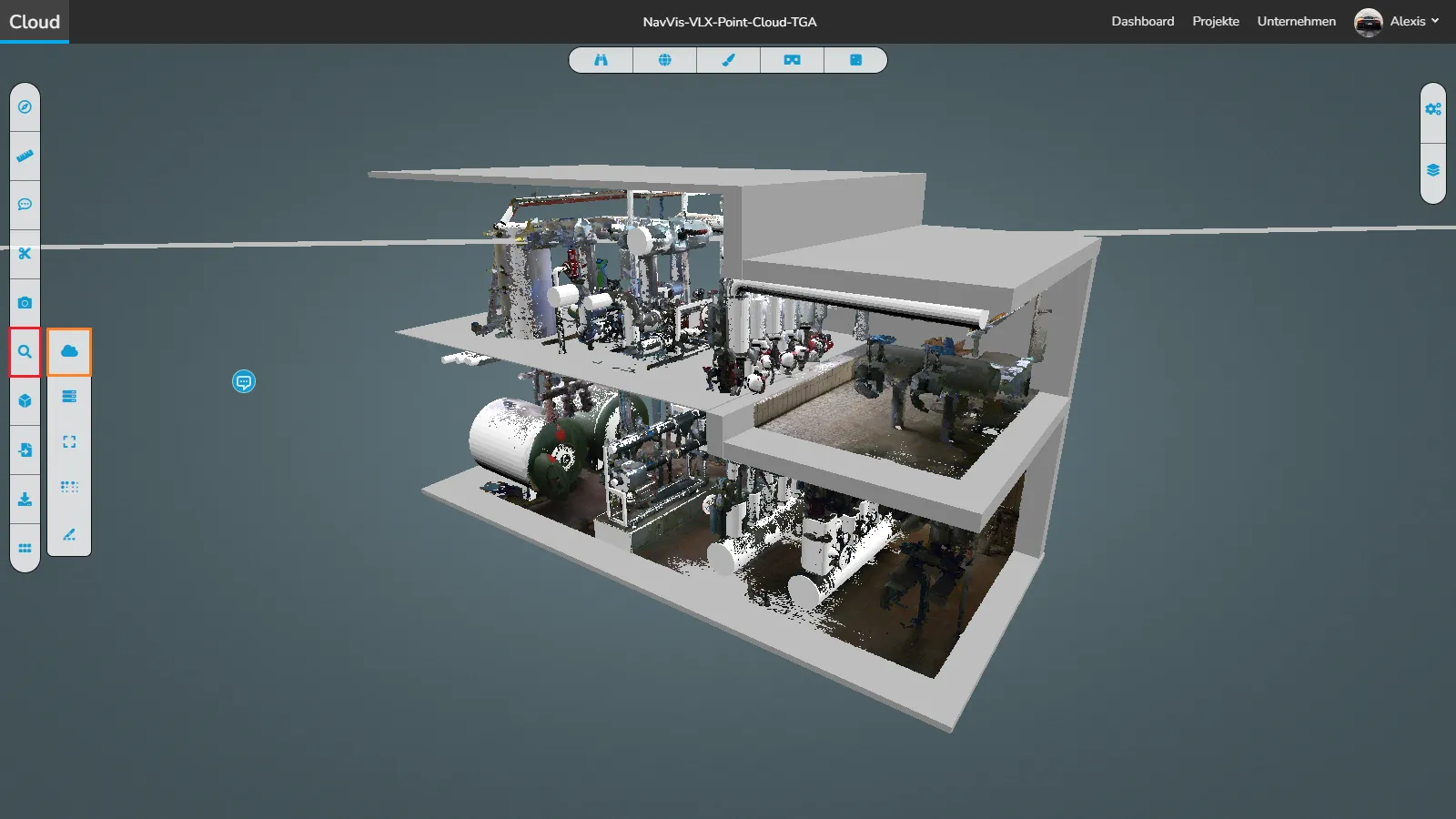Image resolution: width=1456 pixels, height=819 pixels.
Task: Open the 3D cube model tool
Action: [x=25, y=401]
